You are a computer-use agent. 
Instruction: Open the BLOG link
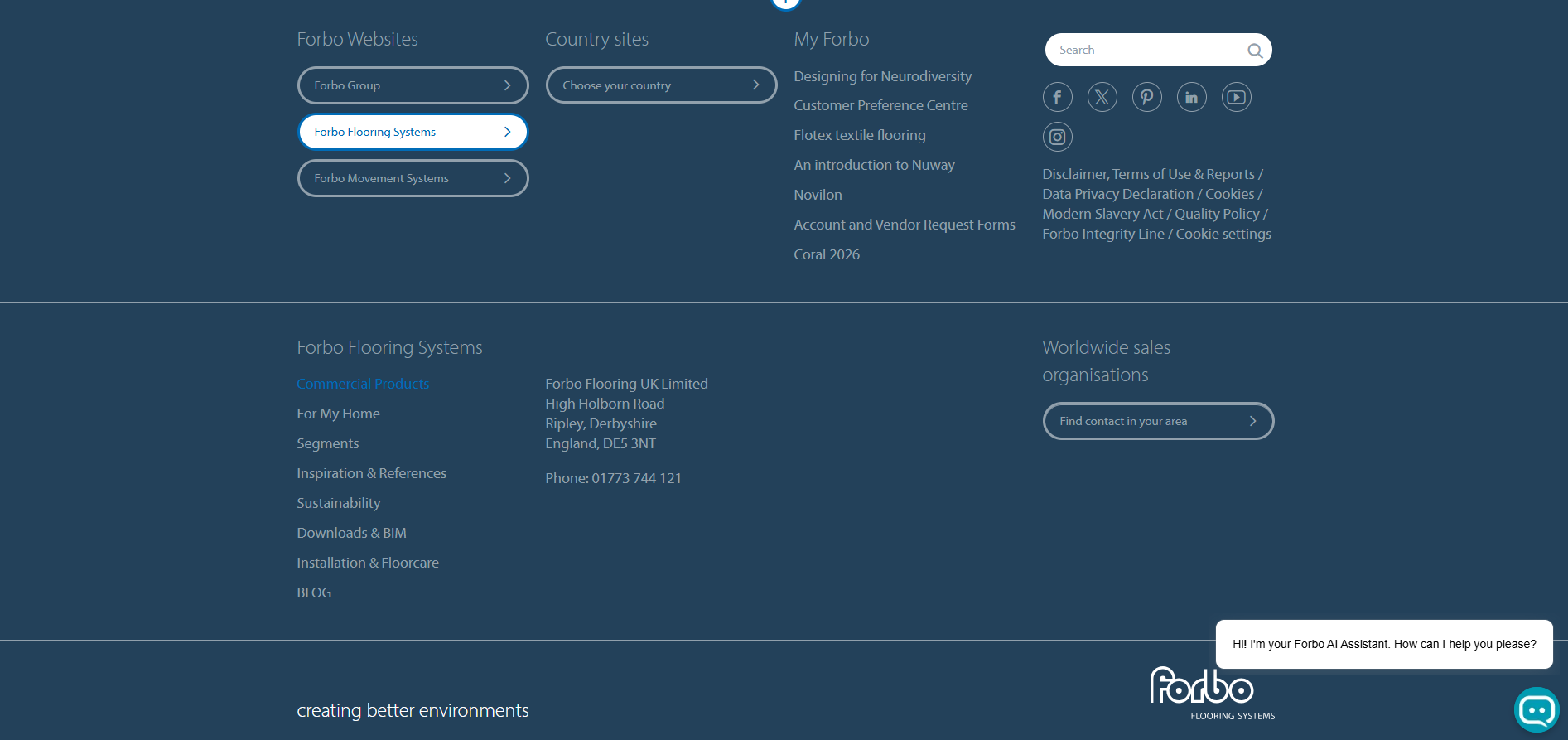click(314, 592)
